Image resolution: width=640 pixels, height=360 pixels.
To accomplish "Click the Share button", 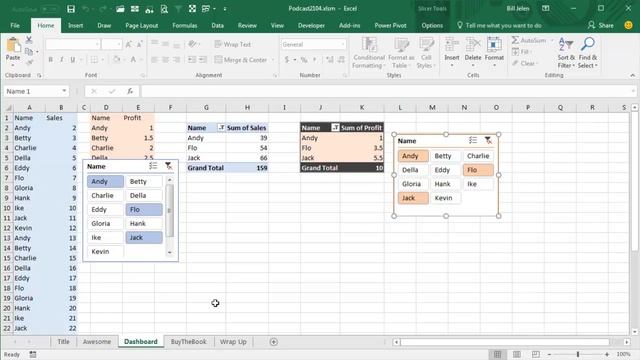I will point(601,25).
